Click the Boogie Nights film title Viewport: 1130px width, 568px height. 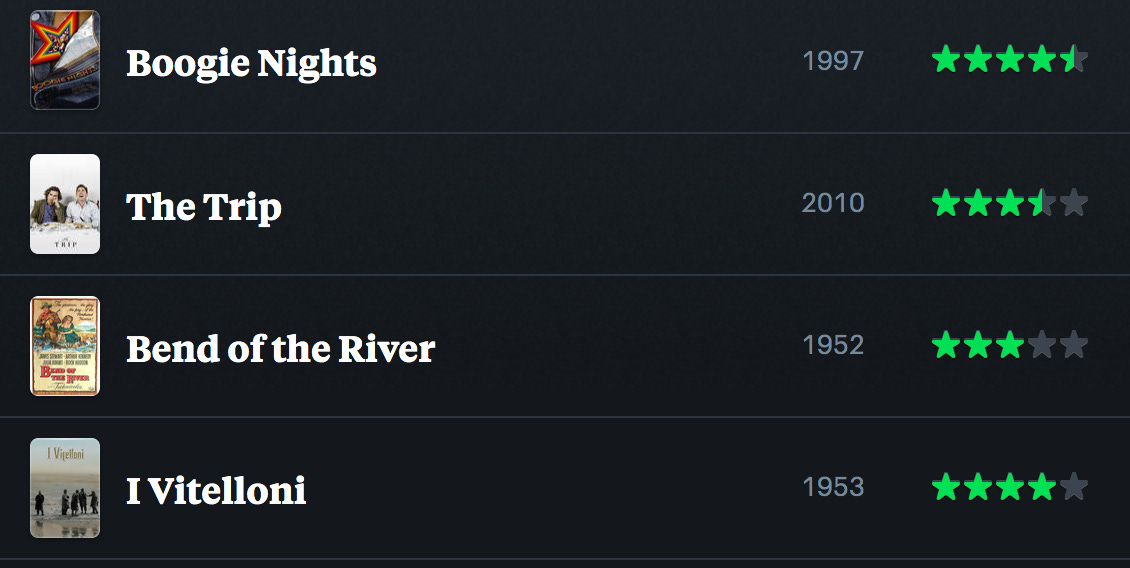pyautogui.click(x=251, y=63)
